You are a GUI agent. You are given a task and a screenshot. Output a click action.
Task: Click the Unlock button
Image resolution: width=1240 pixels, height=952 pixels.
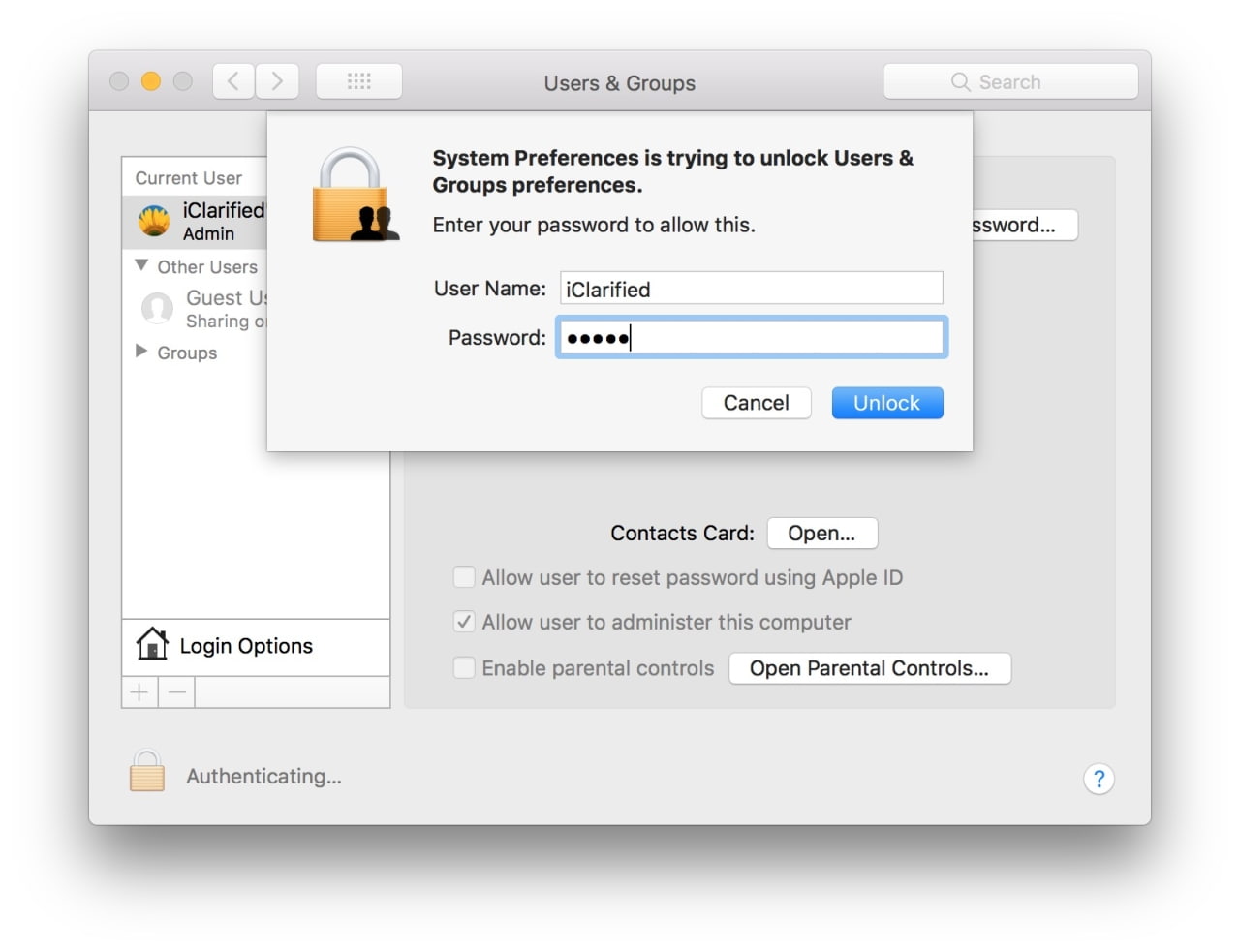[886, 403]
